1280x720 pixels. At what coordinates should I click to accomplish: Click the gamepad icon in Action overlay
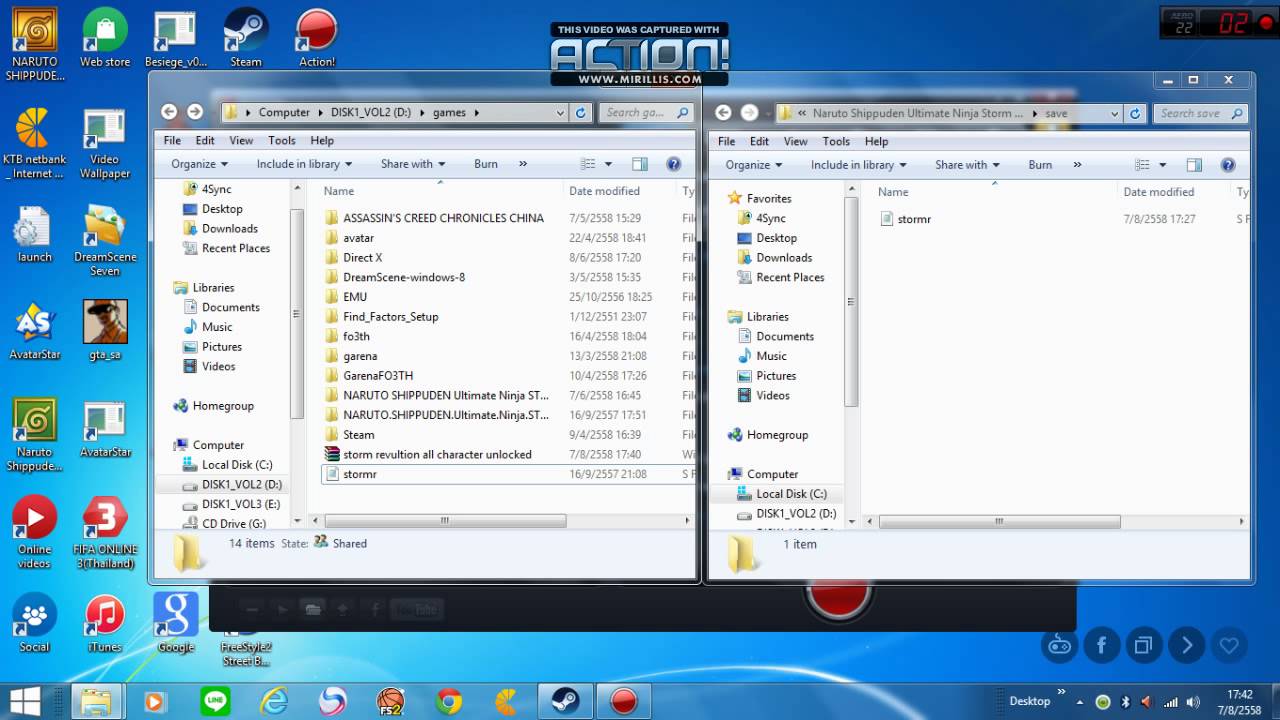point(1060,645)
